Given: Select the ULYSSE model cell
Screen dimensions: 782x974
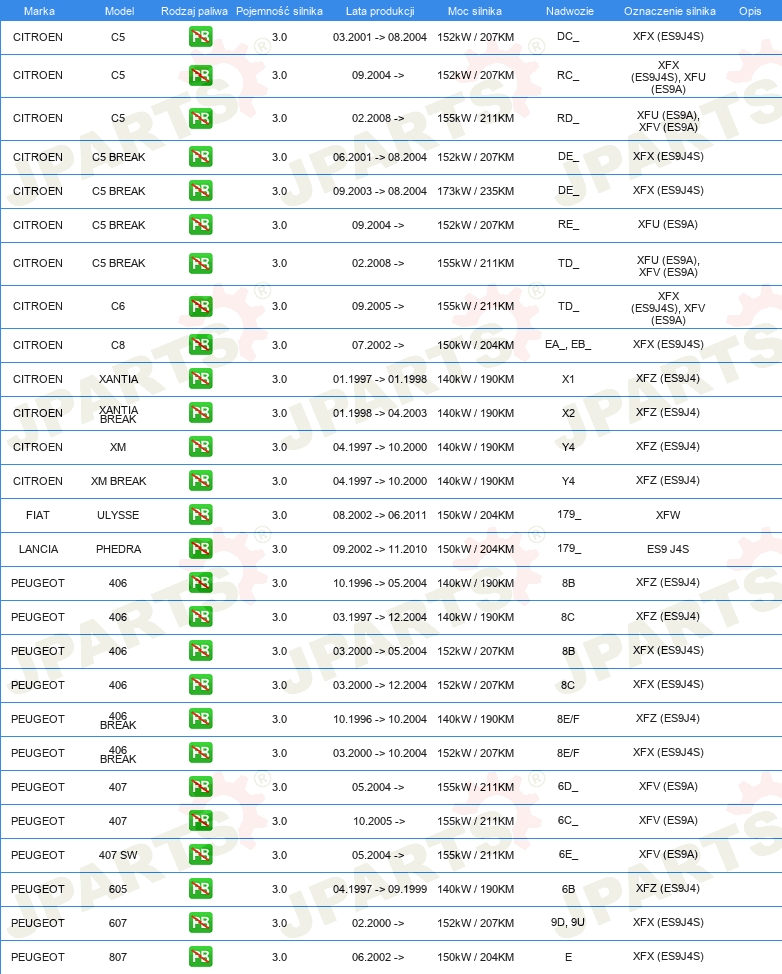Looking at the screenshot, I should point(118,515).
